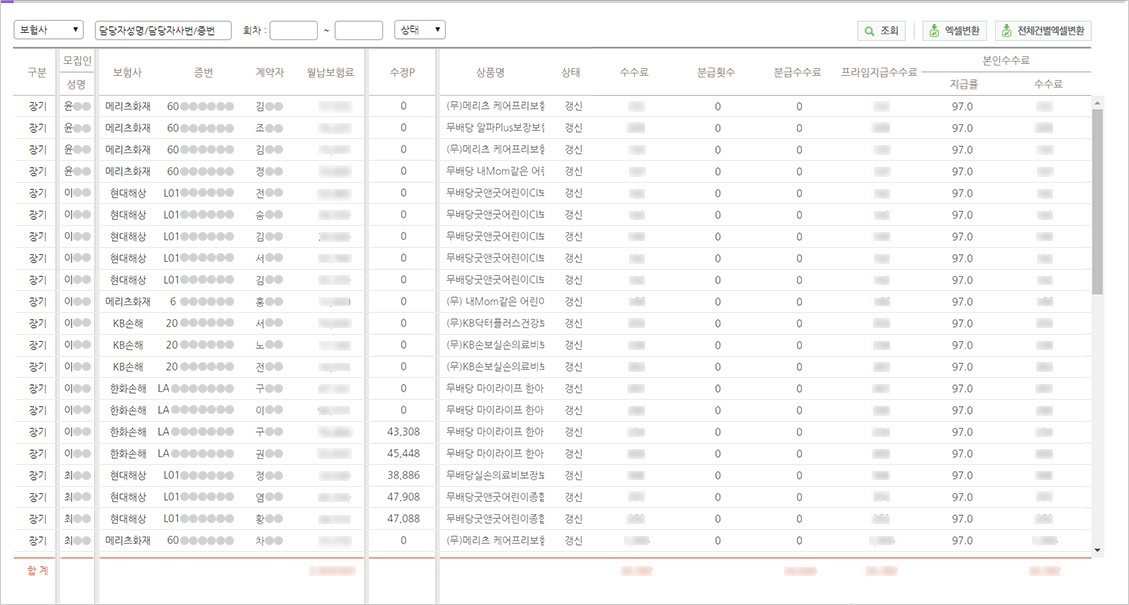This screenshot has width=1129, height=605.
Task: Click the 지급률 sub-header
Action: click(x=962, y=84)
